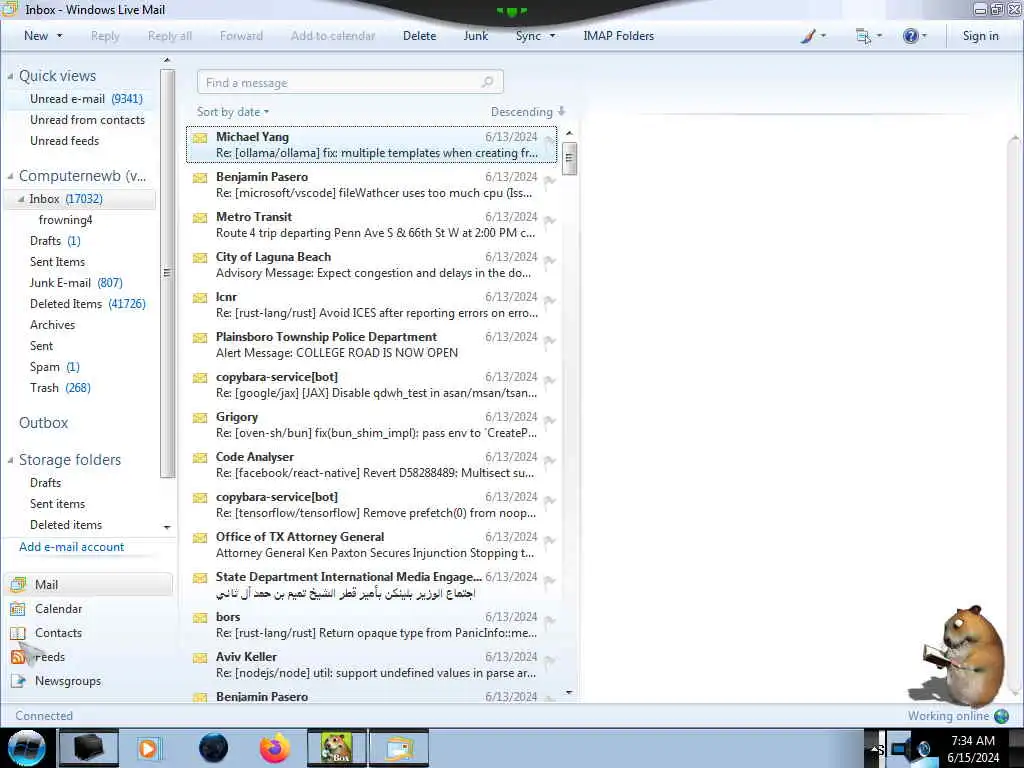This screenshot has width=1024, height=768.
Task: Open the Archives folder
Action: point(52,325)
